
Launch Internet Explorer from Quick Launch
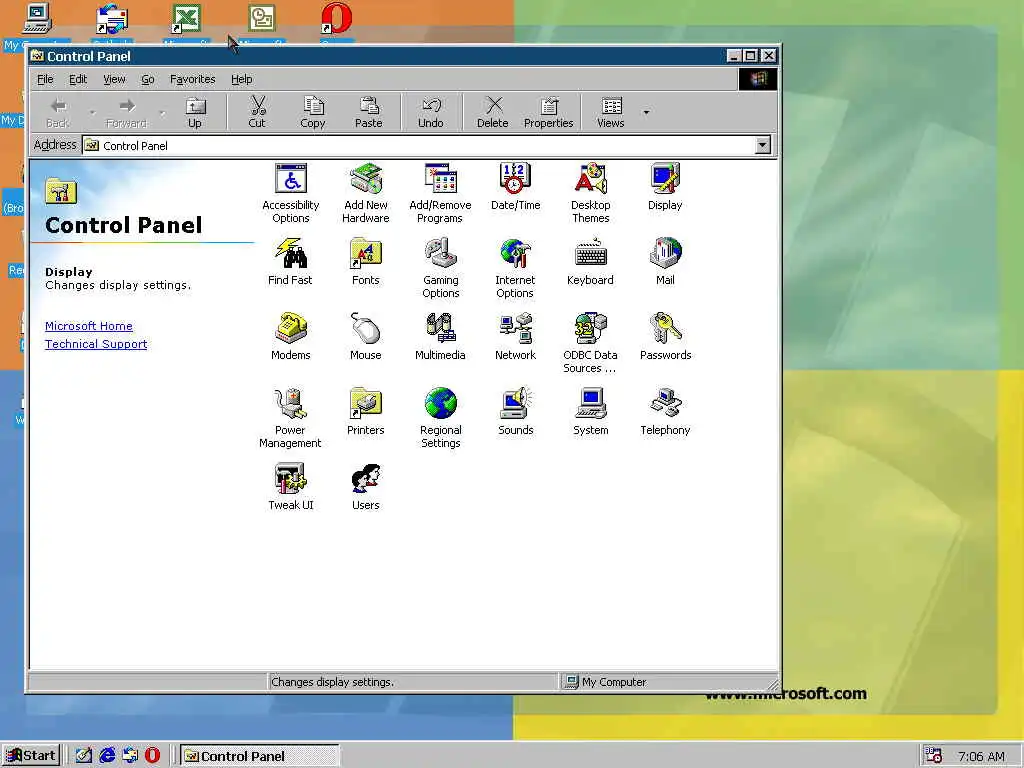(107, 756)
